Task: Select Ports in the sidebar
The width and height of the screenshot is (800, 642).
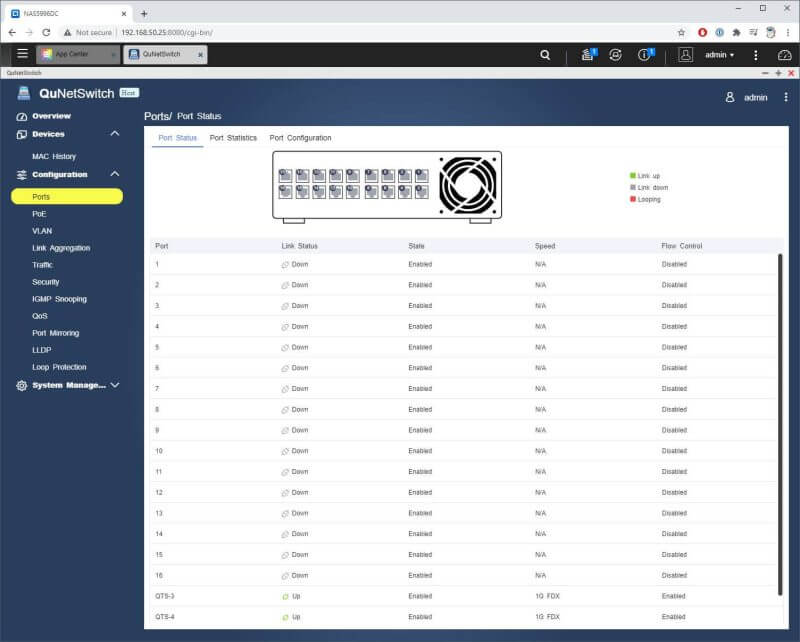Action: 67,196
